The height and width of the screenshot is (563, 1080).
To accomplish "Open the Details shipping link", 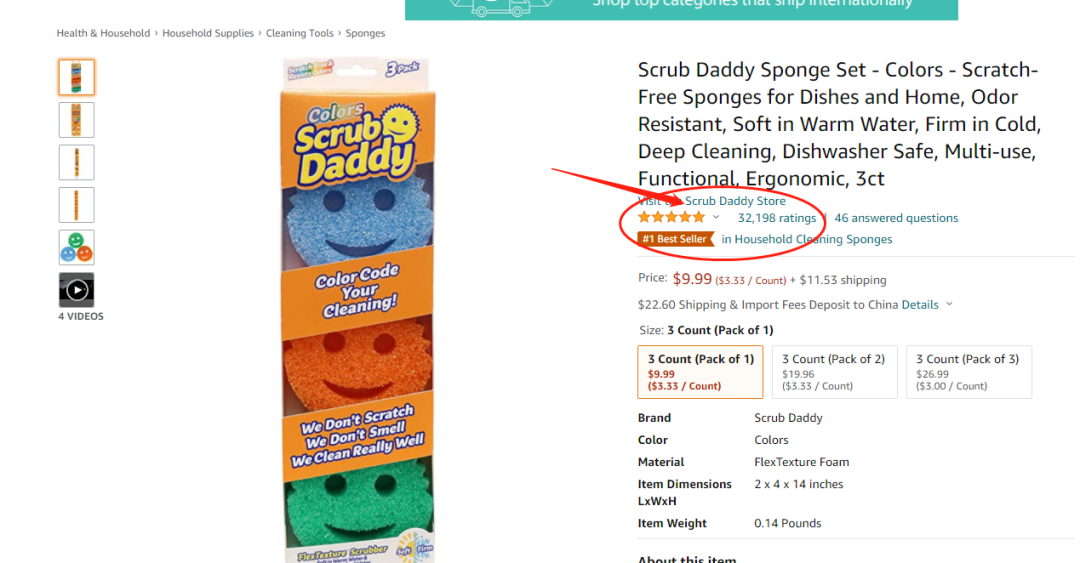I will coord(920,305).
